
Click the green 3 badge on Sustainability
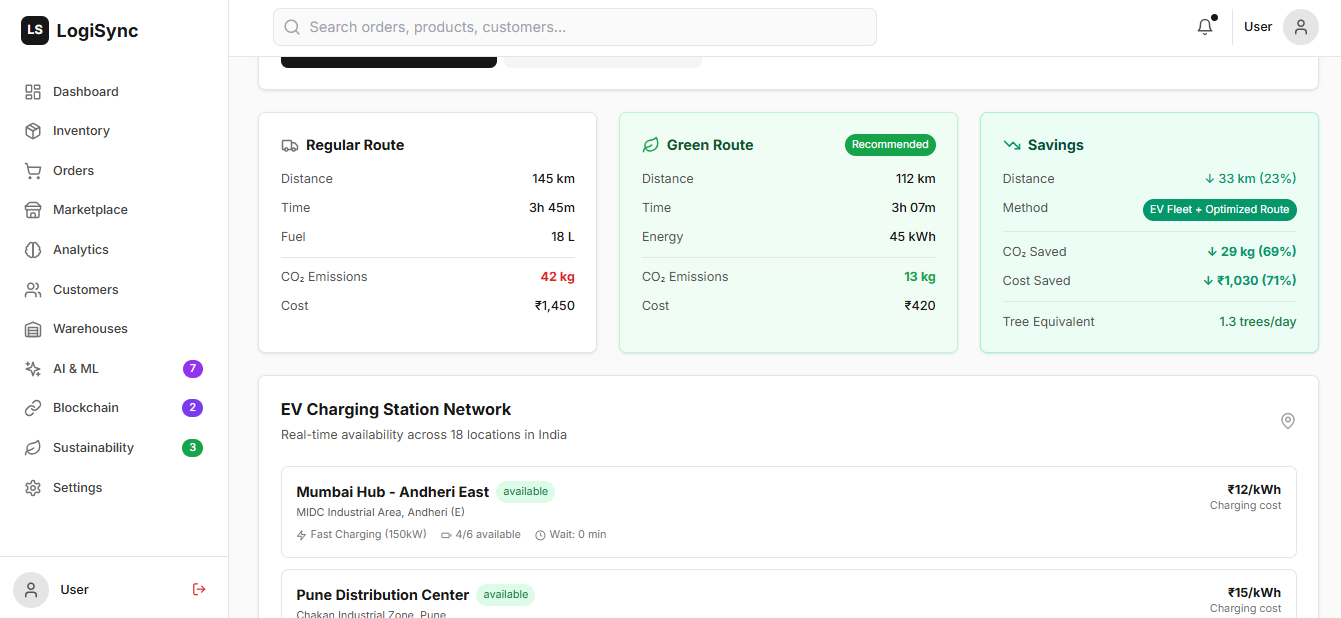(x=192, y=448)
